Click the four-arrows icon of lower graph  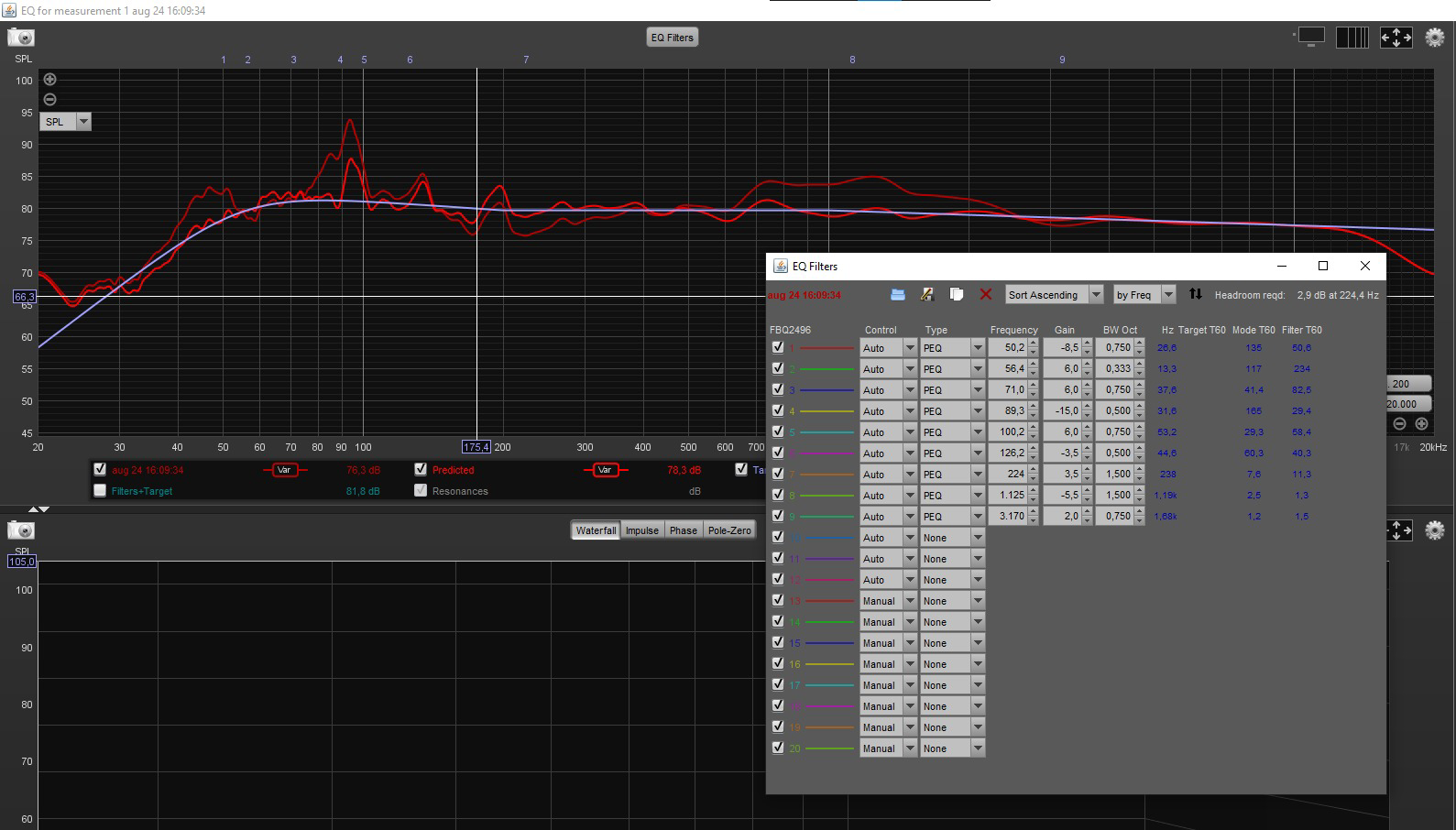point(1398,530)
